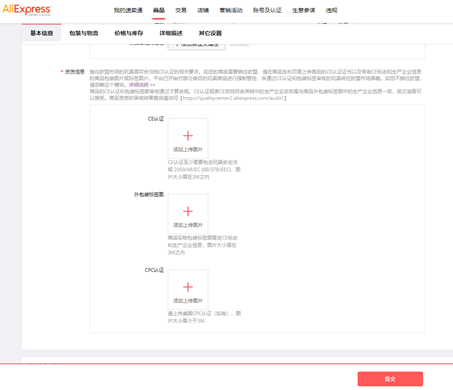The width and height of the screenshot is (453, 390).
Task: Open the 详细说明 >> link
Action: tap(142, 85)
